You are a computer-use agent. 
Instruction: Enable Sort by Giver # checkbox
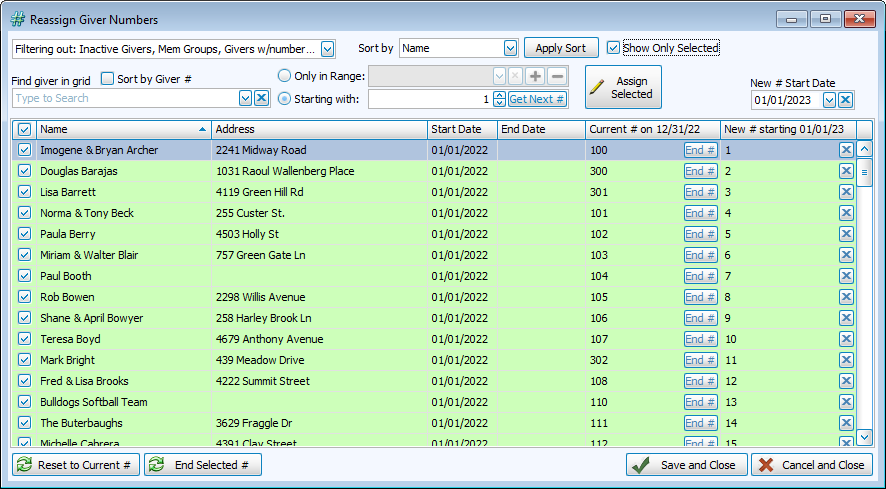tap(108, 79)
